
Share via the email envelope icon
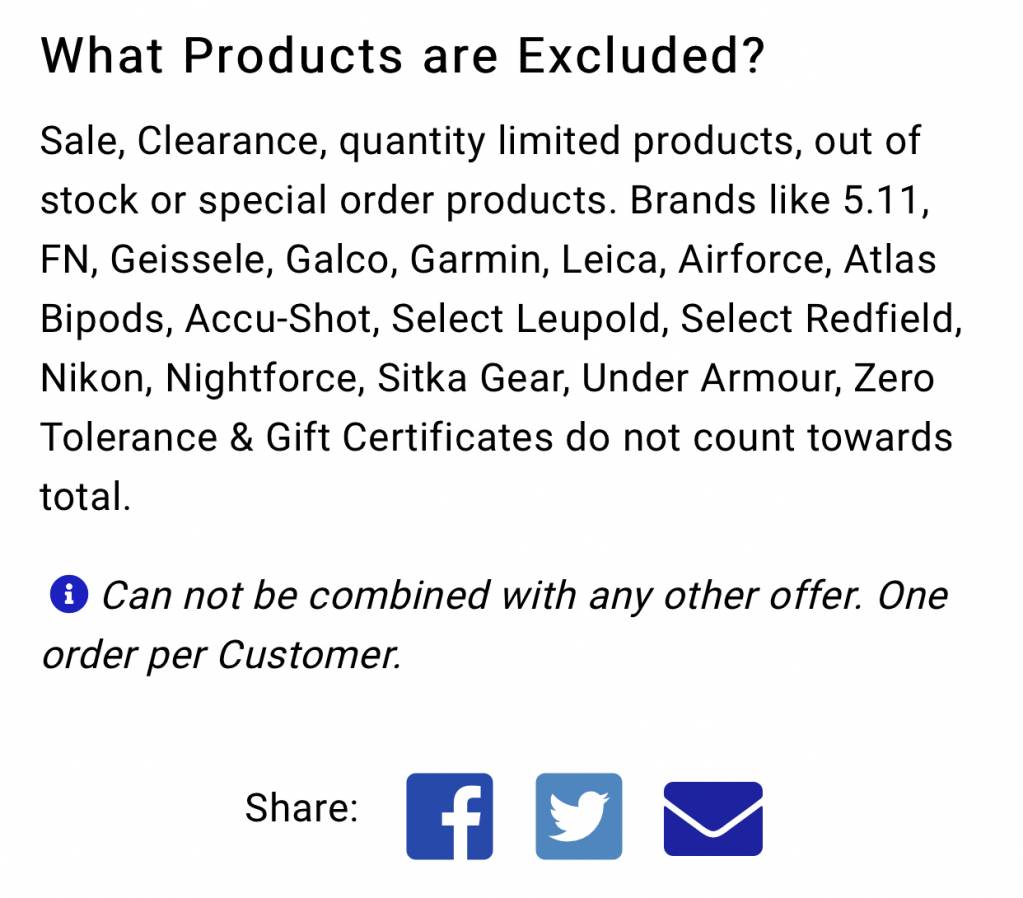point(713,818)
